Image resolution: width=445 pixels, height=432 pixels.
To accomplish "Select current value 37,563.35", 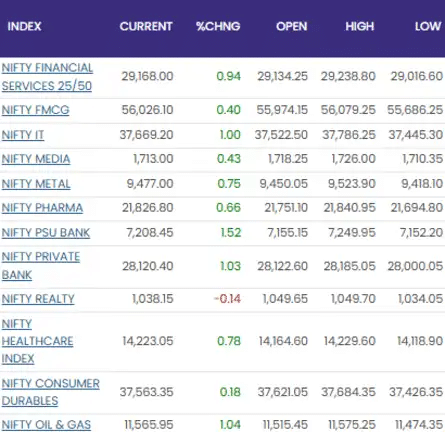I will coord(147,392).
